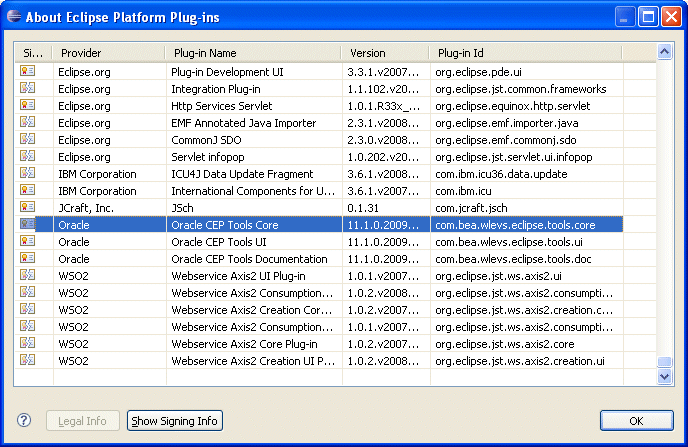Select com.jcraft.jsch id cell

point(527,208)
